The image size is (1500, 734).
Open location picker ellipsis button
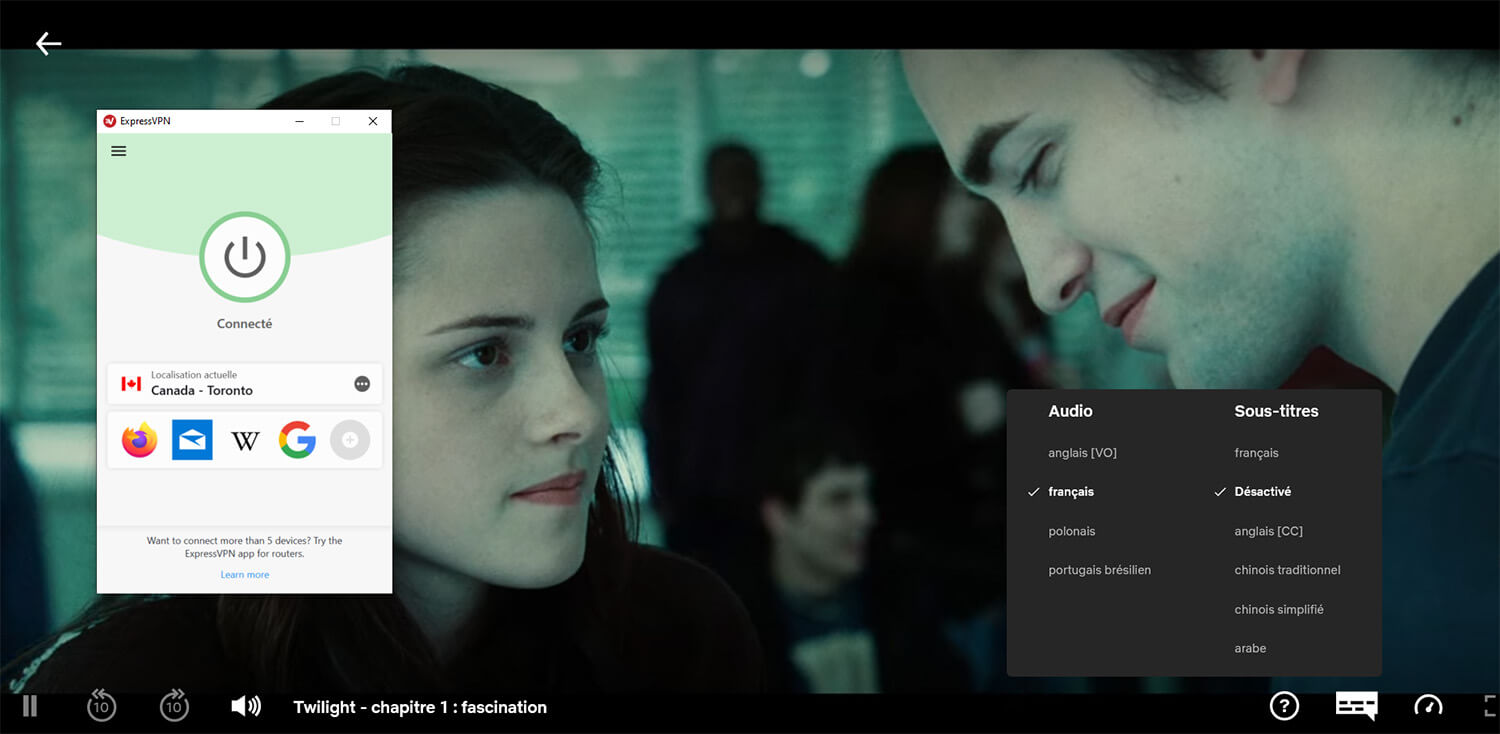click(x=362, y=384)
